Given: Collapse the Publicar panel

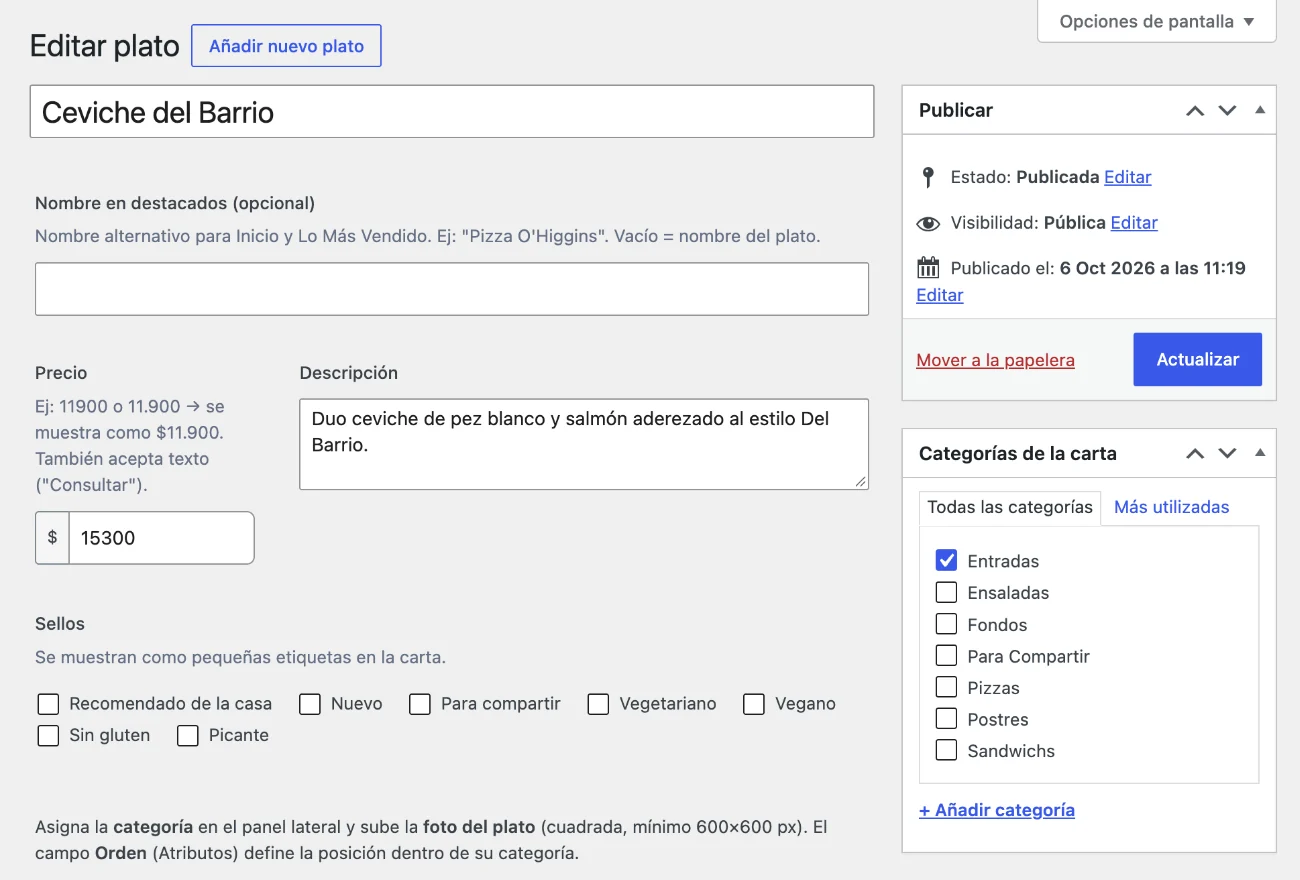Looking at the screenshot, I should coord(1260,110).
